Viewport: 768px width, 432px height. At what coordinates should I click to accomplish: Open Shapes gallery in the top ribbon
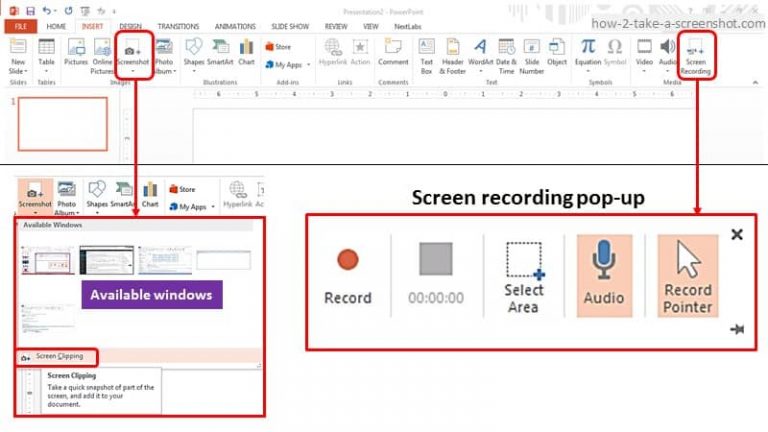[x=193, y=54]
